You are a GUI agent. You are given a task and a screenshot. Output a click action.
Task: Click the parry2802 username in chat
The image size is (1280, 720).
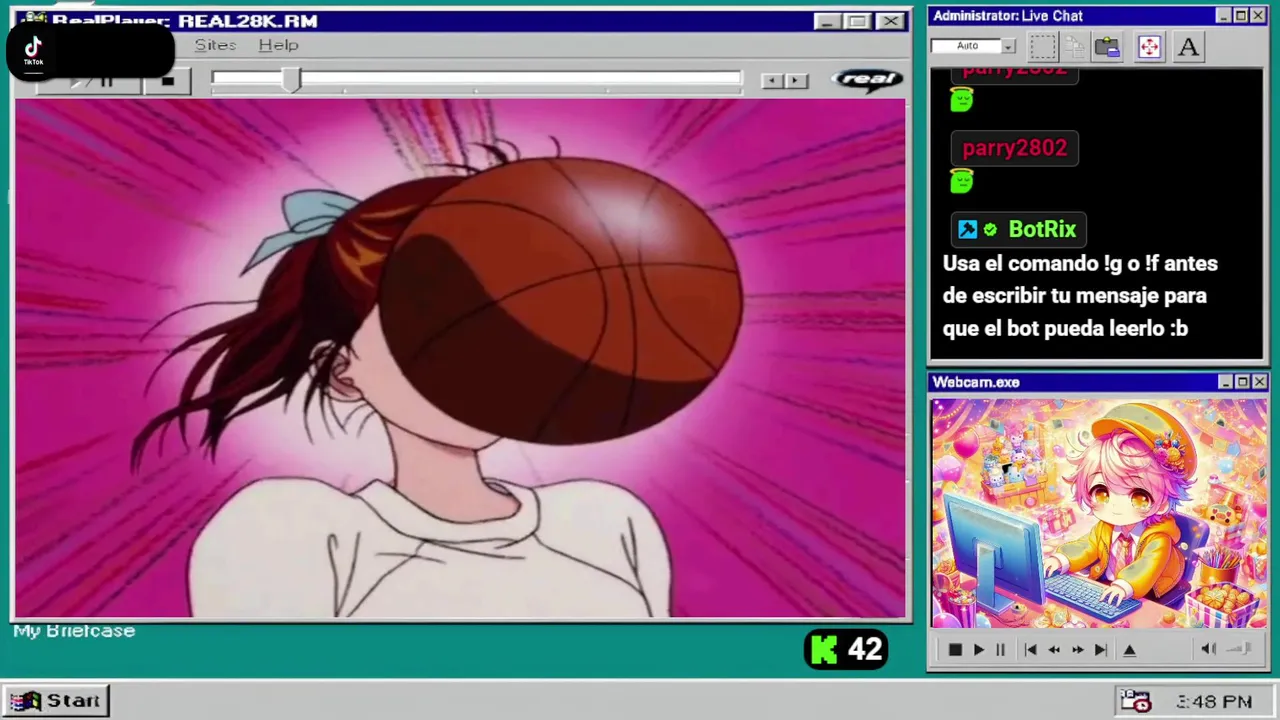pyautogui.click(x=1014, y=148)
